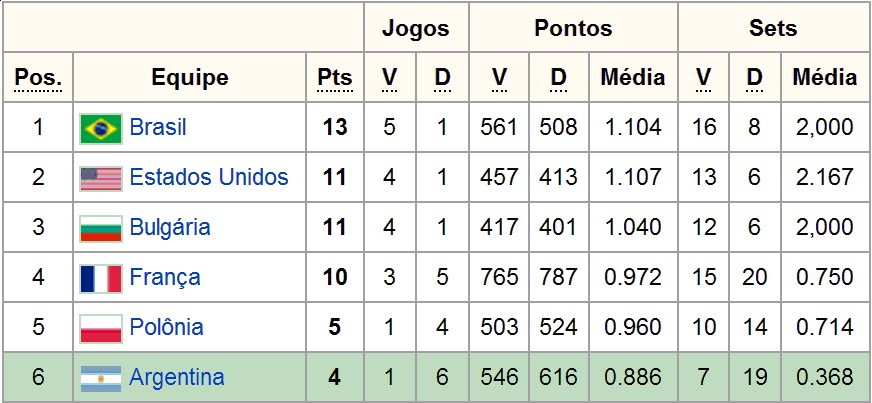
Task: Select Brasil's 13 points cell
Action: (x=335, y=128)
